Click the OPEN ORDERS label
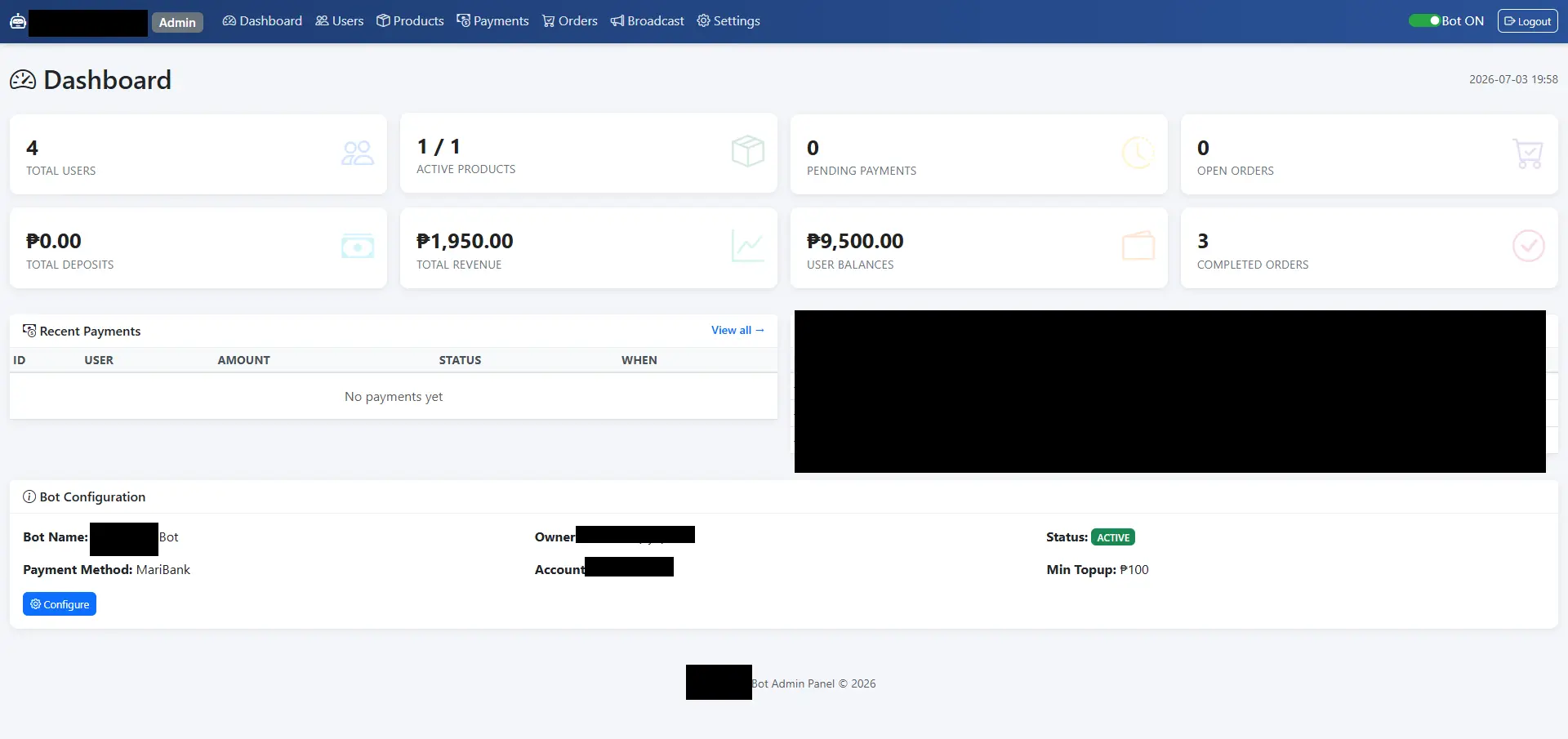This screenshot has height=739, width=1568. click(x=1236, y=171)
